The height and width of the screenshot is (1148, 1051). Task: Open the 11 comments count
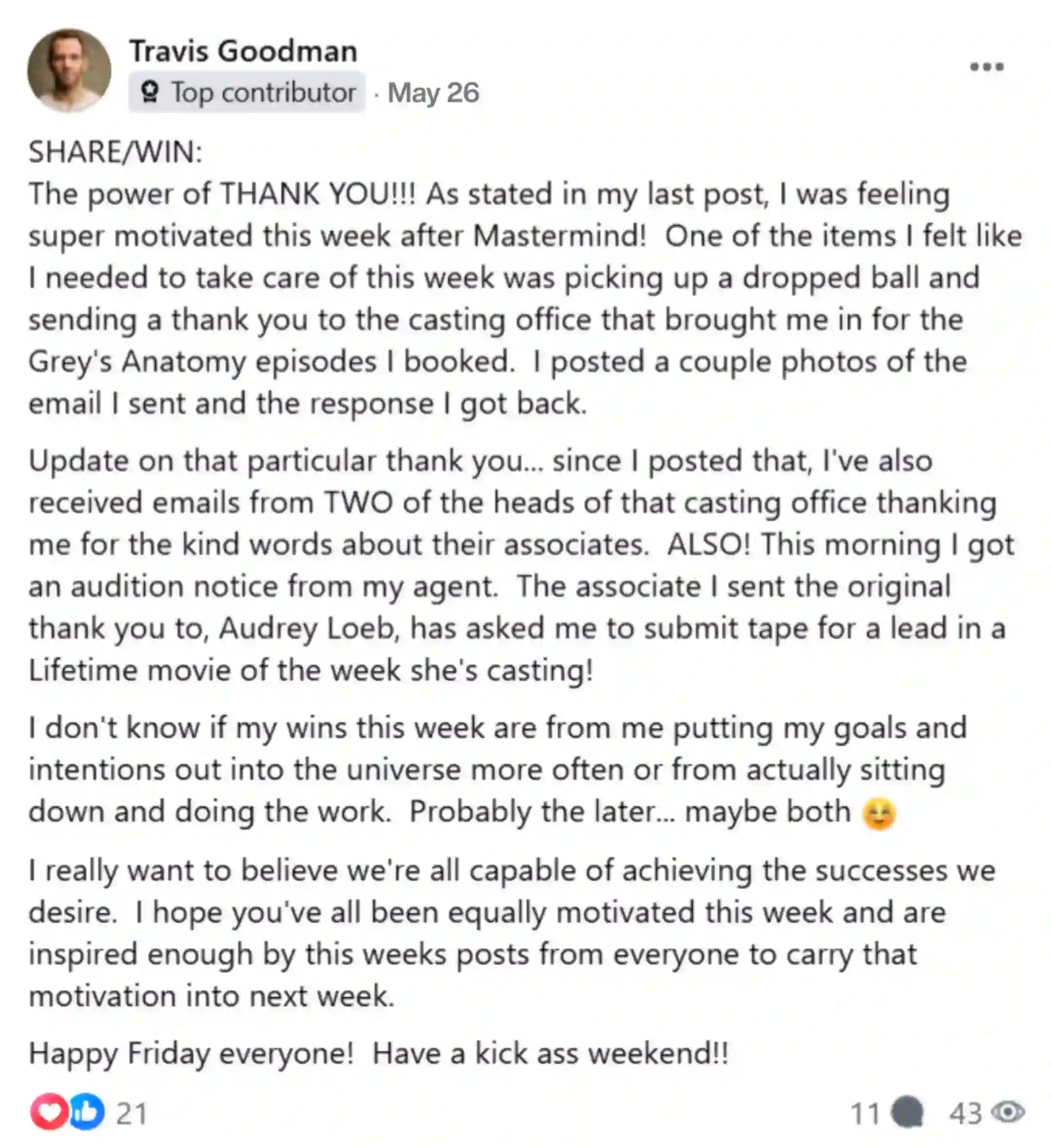click(x=865, y=1113)
